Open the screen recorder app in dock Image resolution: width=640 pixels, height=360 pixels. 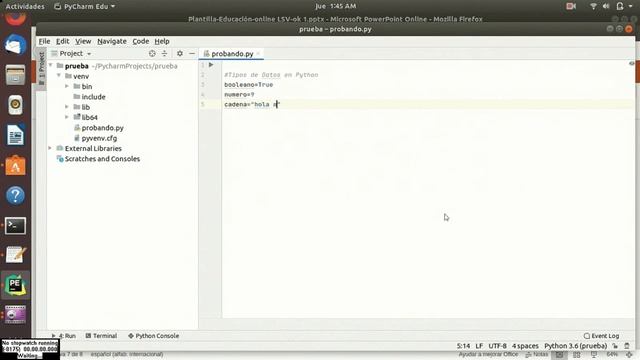[15, 314]
